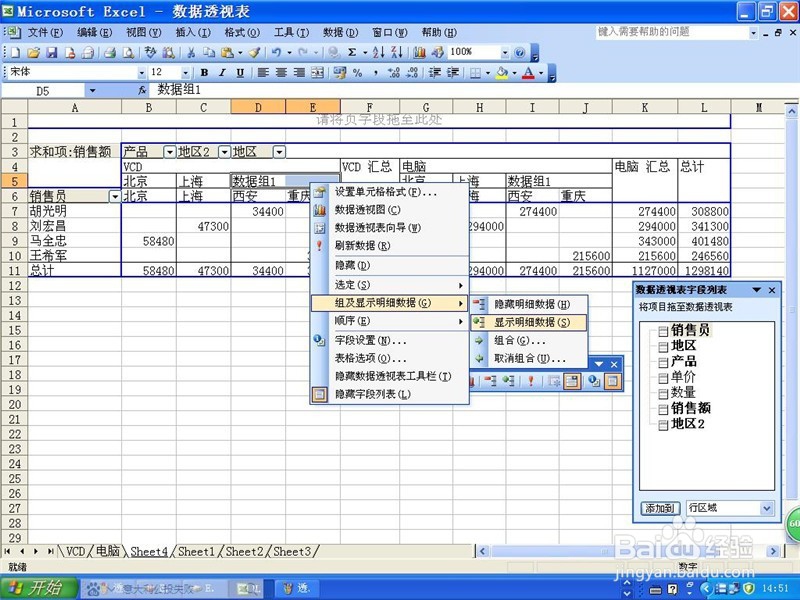The height and width of the screenshot is (600, 800).
Task: Toggle Italic formatting
Action: [222, 73]
